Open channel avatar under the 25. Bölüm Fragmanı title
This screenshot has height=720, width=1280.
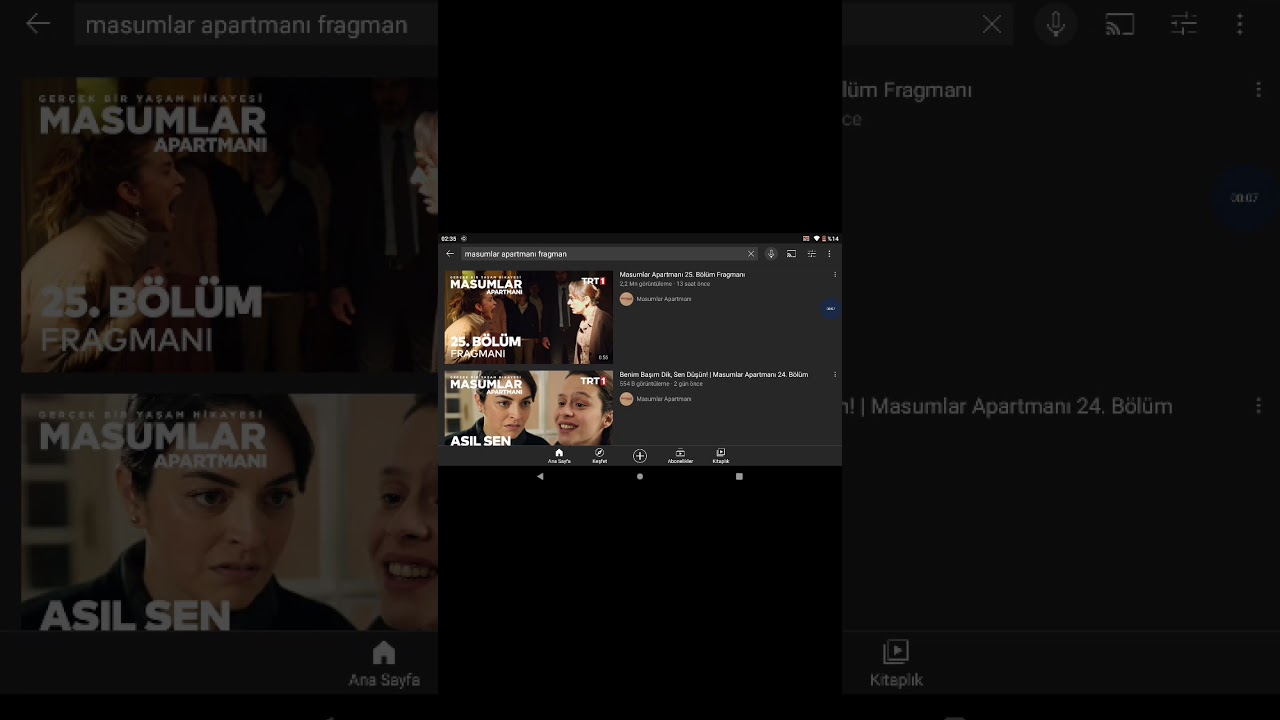[x=626, y=299]
